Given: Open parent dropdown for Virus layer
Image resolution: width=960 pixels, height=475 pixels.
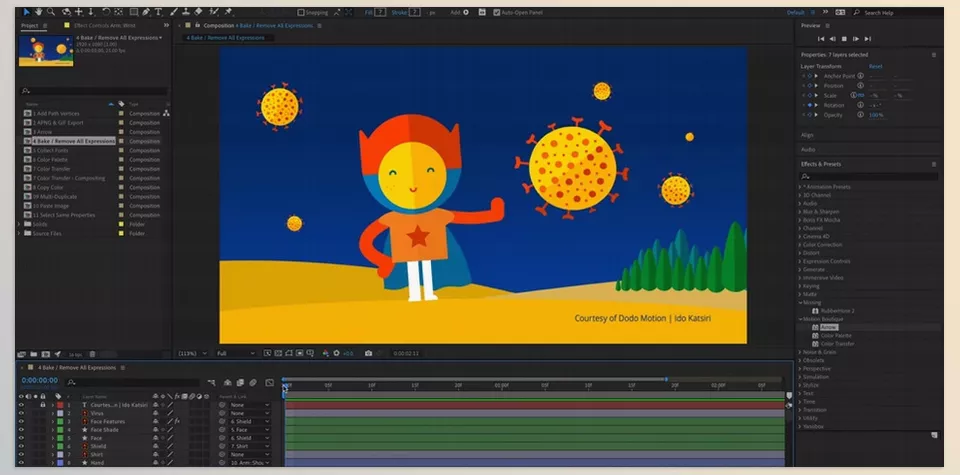Looking at the screenshot, I should point(250,413).
